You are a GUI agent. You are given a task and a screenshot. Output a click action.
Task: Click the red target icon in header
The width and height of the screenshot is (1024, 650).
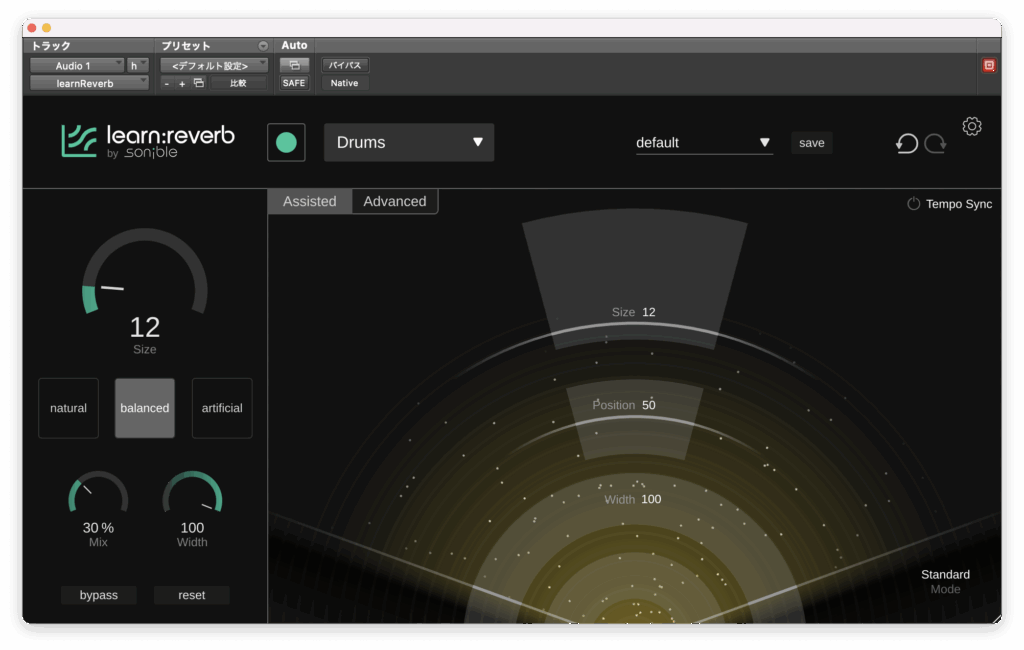[x=989, y=65]
